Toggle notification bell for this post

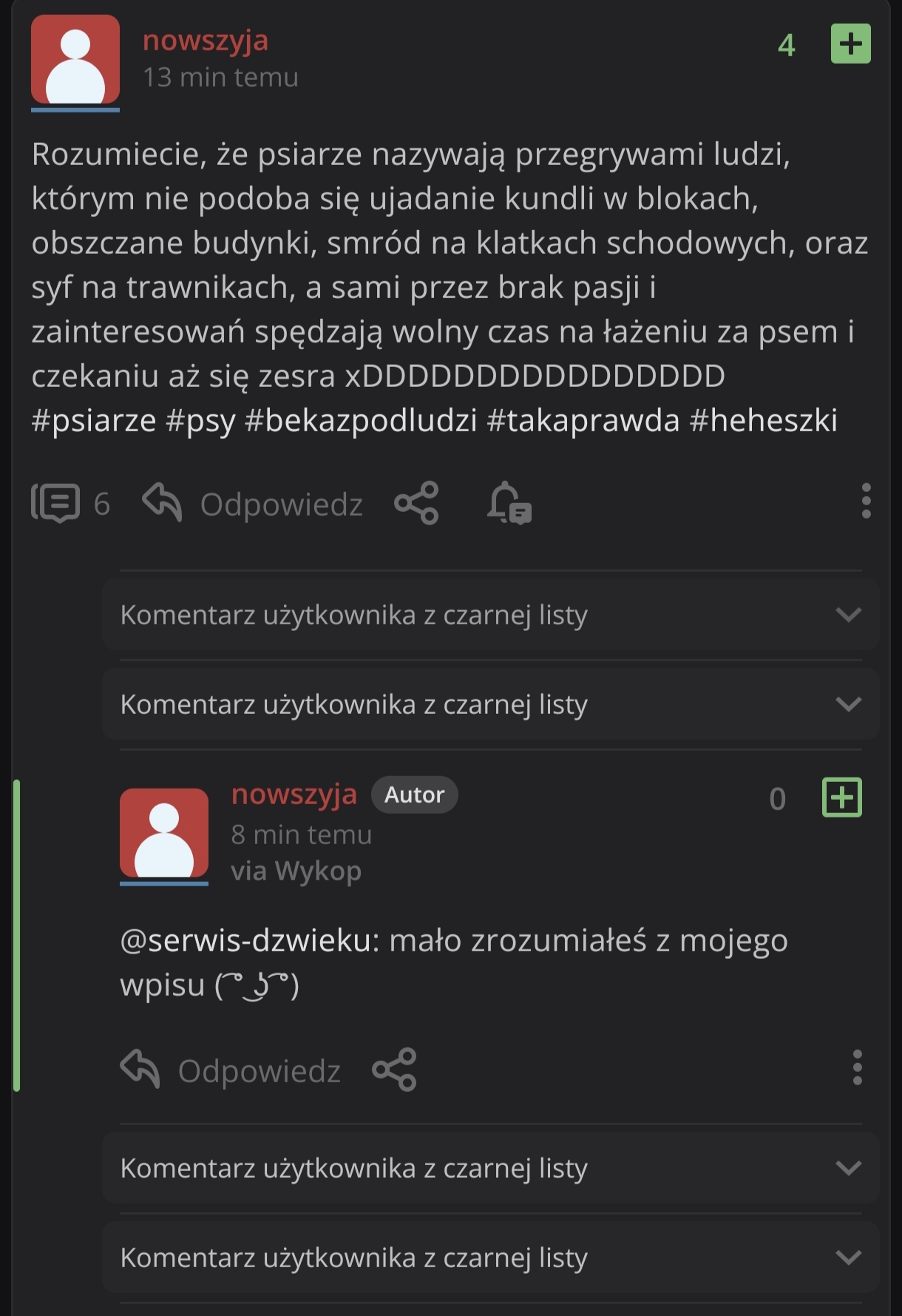[x=509, y=503]
